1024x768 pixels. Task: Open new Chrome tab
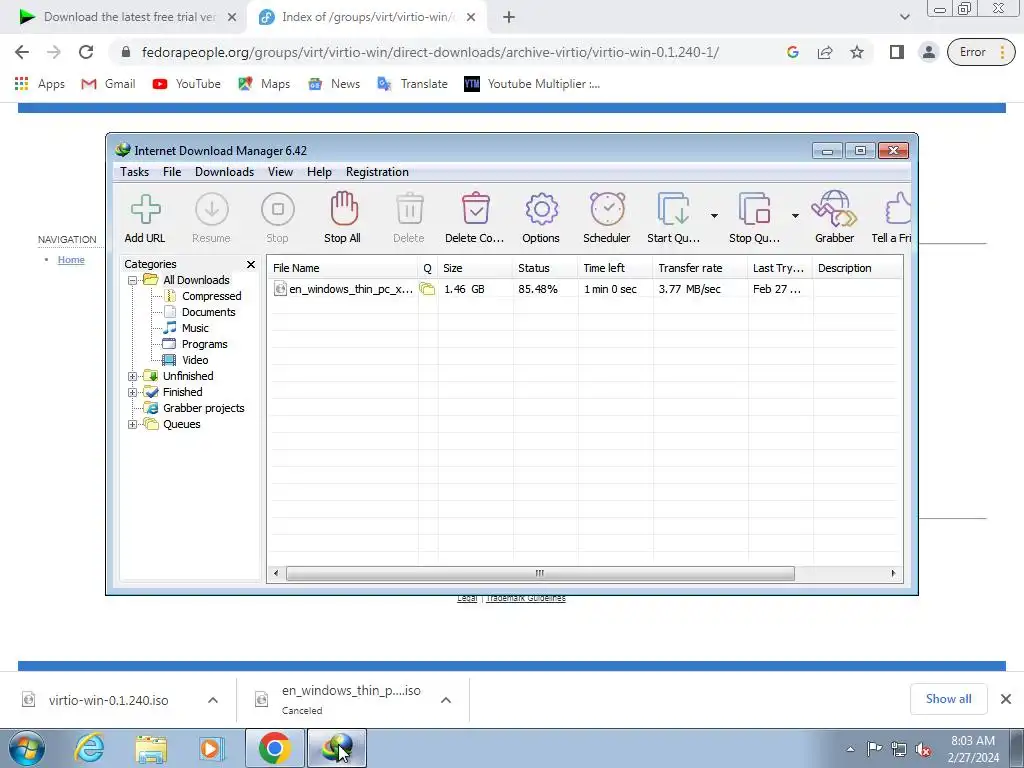click(x=509, y=18)
